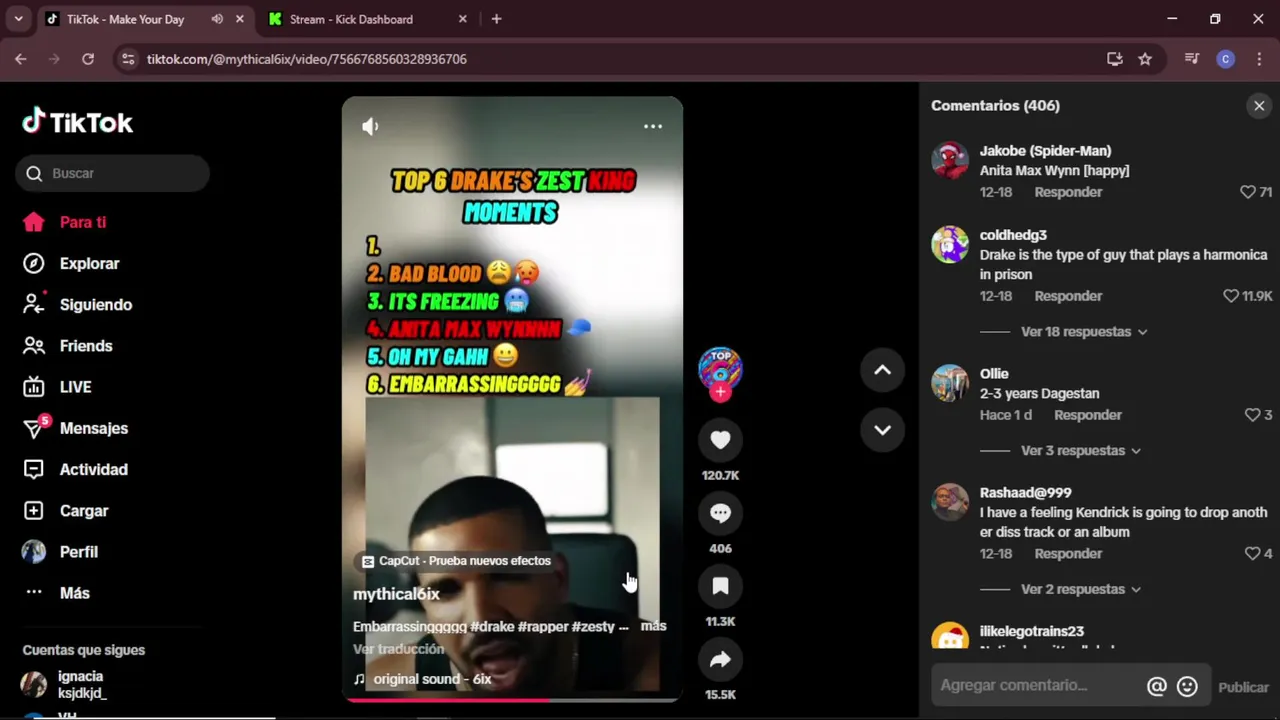
Task: Like coldhedg3's comment
Action: coord(1231,296)
